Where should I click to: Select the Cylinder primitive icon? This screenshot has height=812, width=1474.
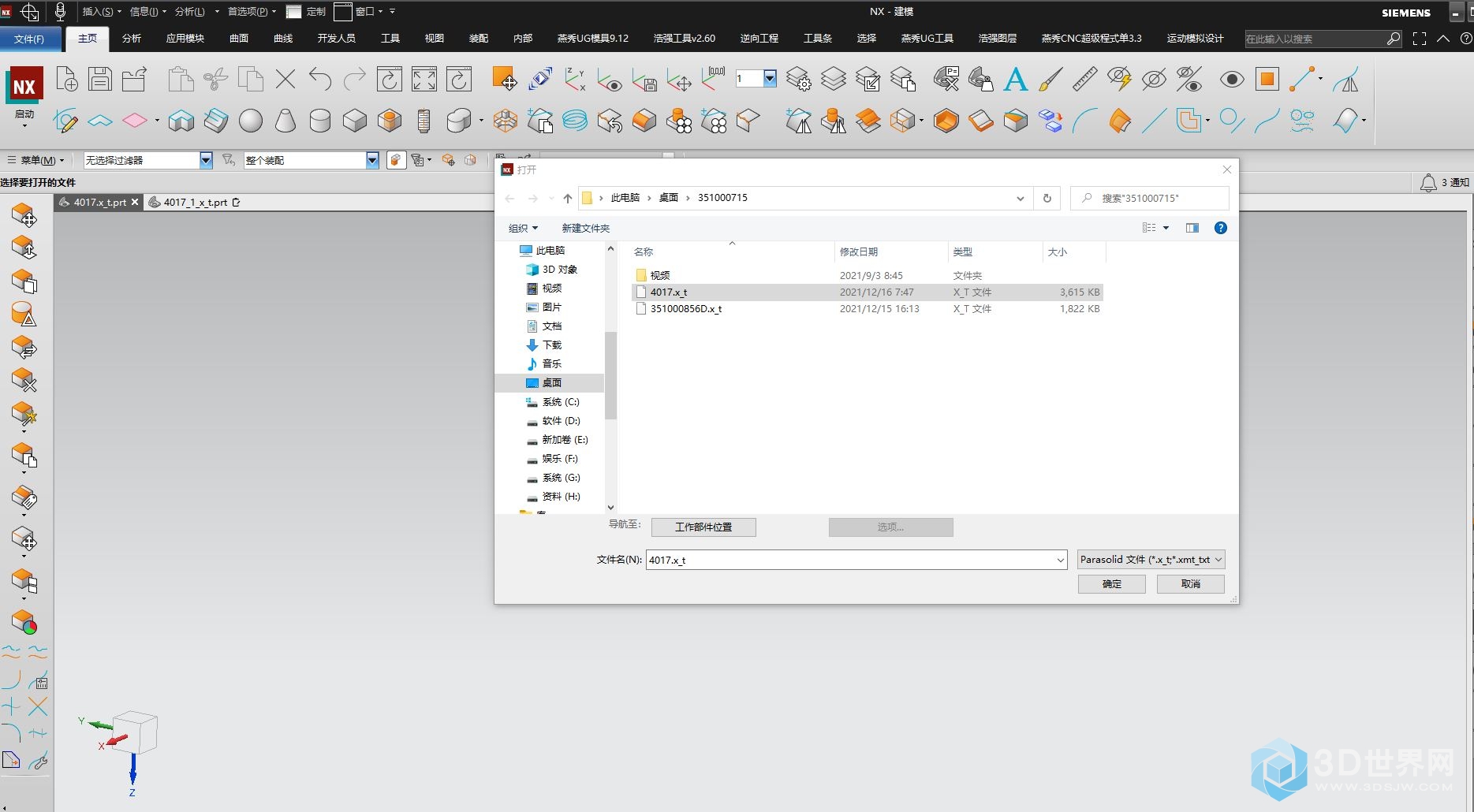(319, 121)
